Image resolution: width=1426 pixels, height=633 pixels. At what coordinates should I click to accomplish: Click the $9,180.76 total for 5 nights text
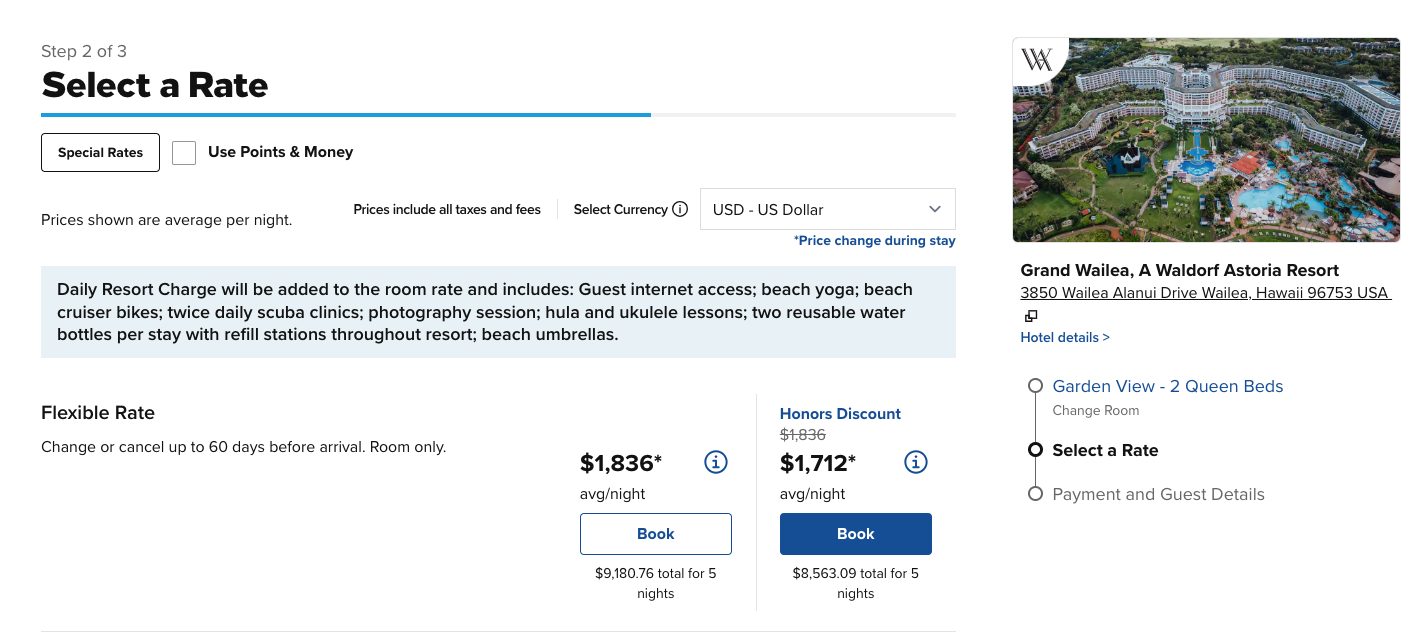pyautogui.click(x=656, y=583)
